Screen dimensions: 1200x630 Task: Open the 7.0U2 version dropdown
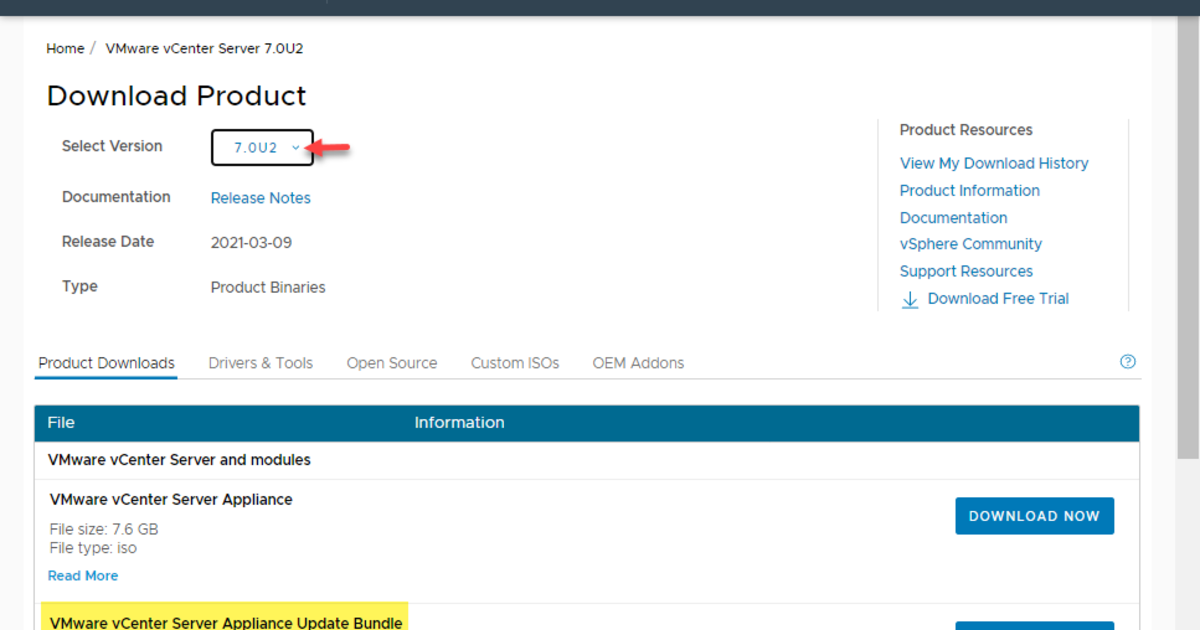(x=263, y=147)
